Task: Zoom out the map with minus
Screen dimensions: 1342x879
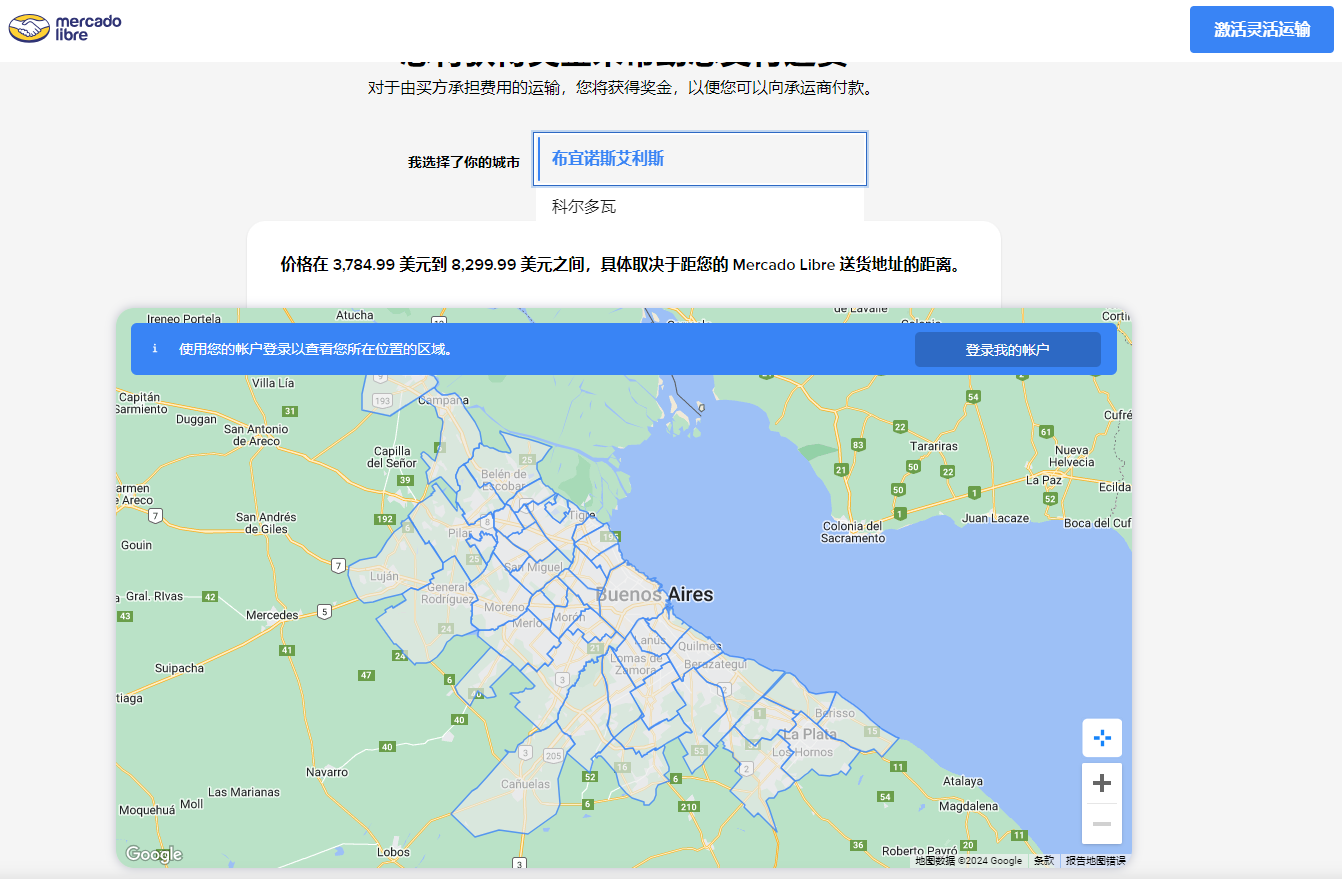Action: [x=1102, y=824]
